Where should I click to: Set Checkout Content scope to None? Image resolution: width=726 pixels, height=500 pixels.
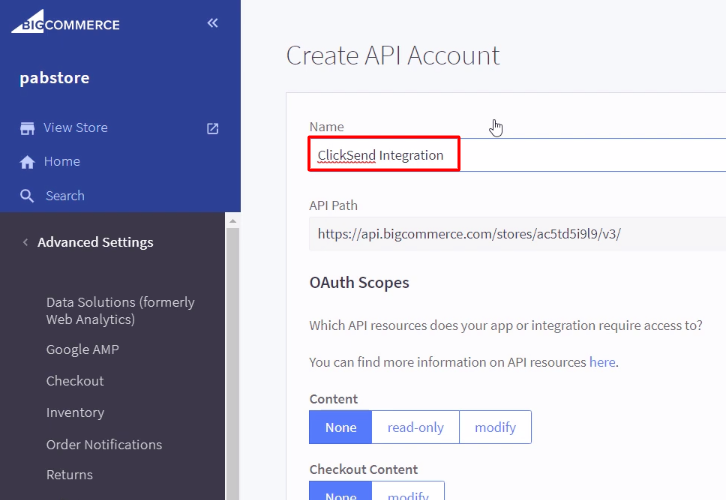point(341,491)
